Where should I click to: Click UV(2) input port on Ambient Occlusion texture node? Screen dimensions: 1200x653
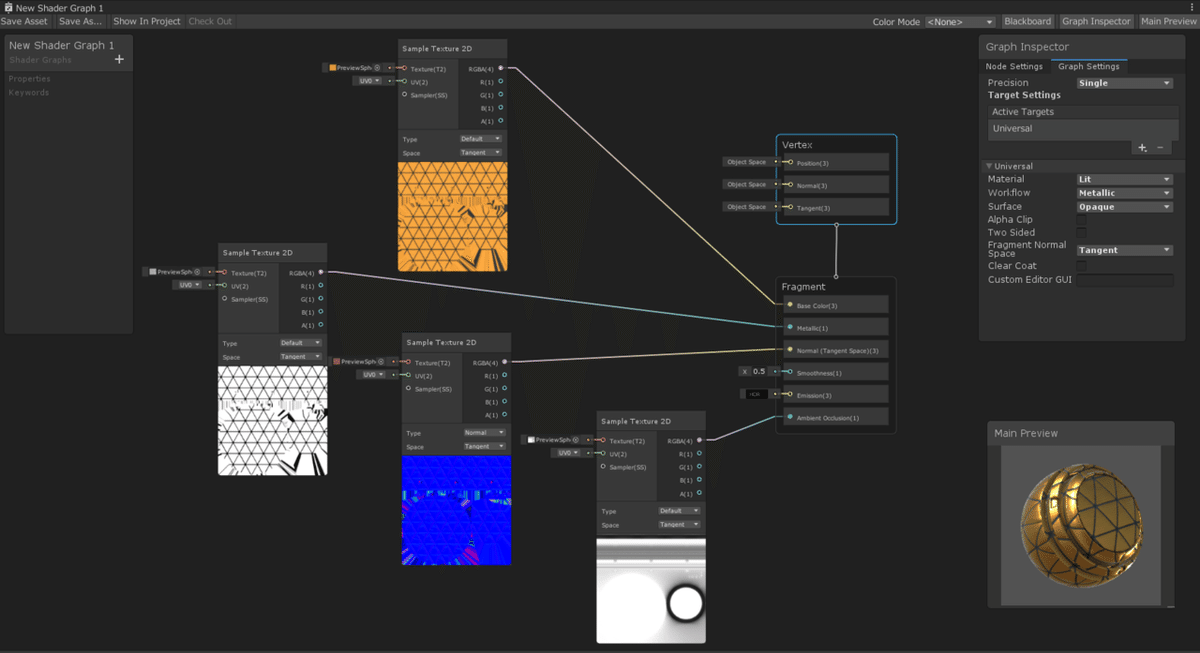[603, 454]
